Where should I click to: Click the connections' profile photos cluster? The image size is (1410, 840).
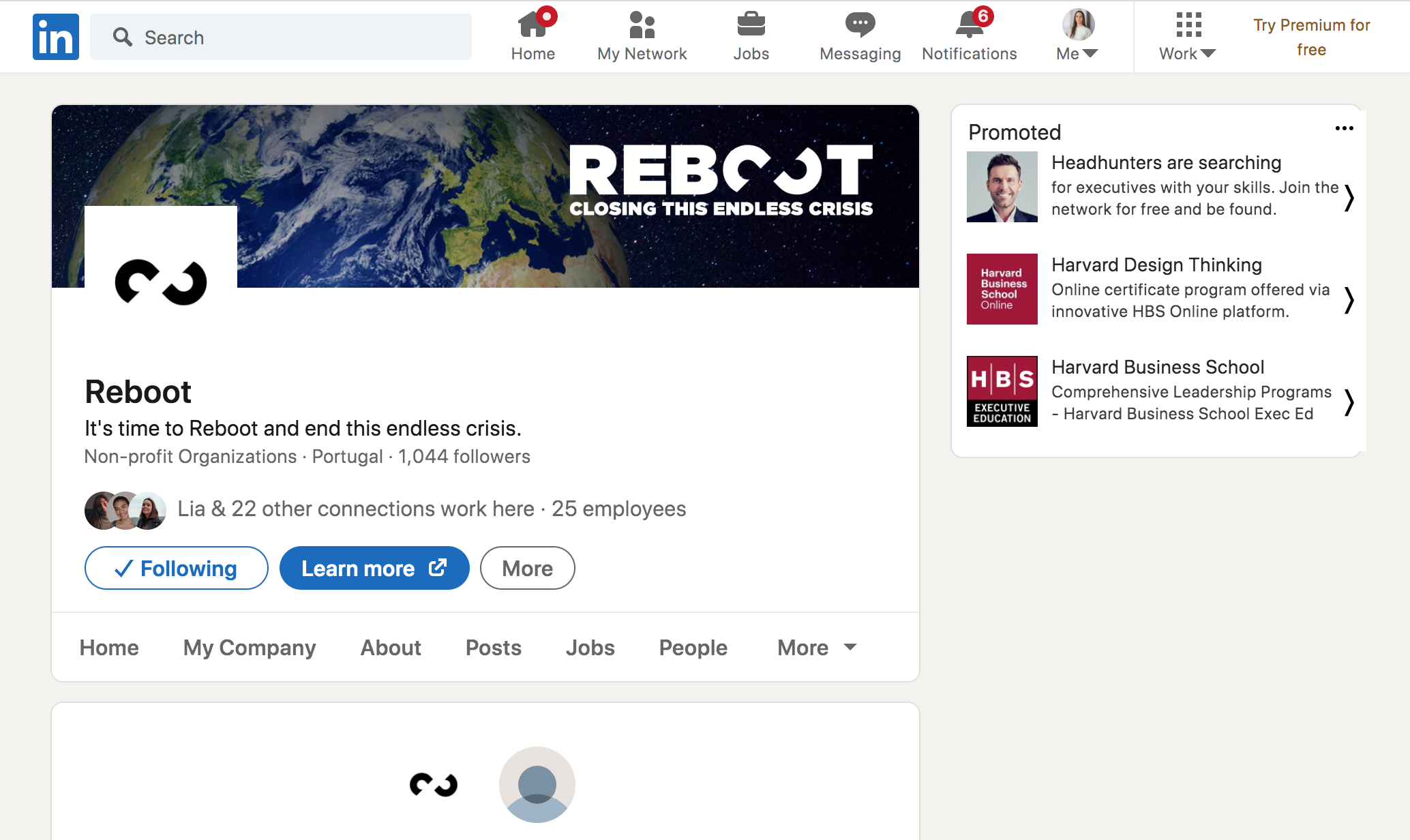click(125, 510)
